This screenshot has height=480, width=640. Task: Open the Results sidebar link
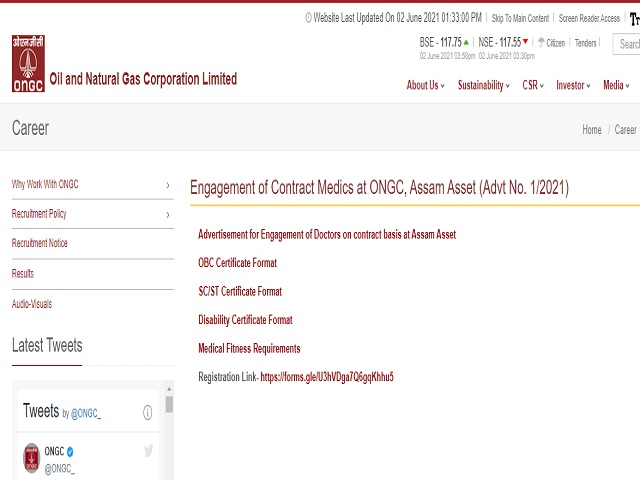[x=23, y=273]
